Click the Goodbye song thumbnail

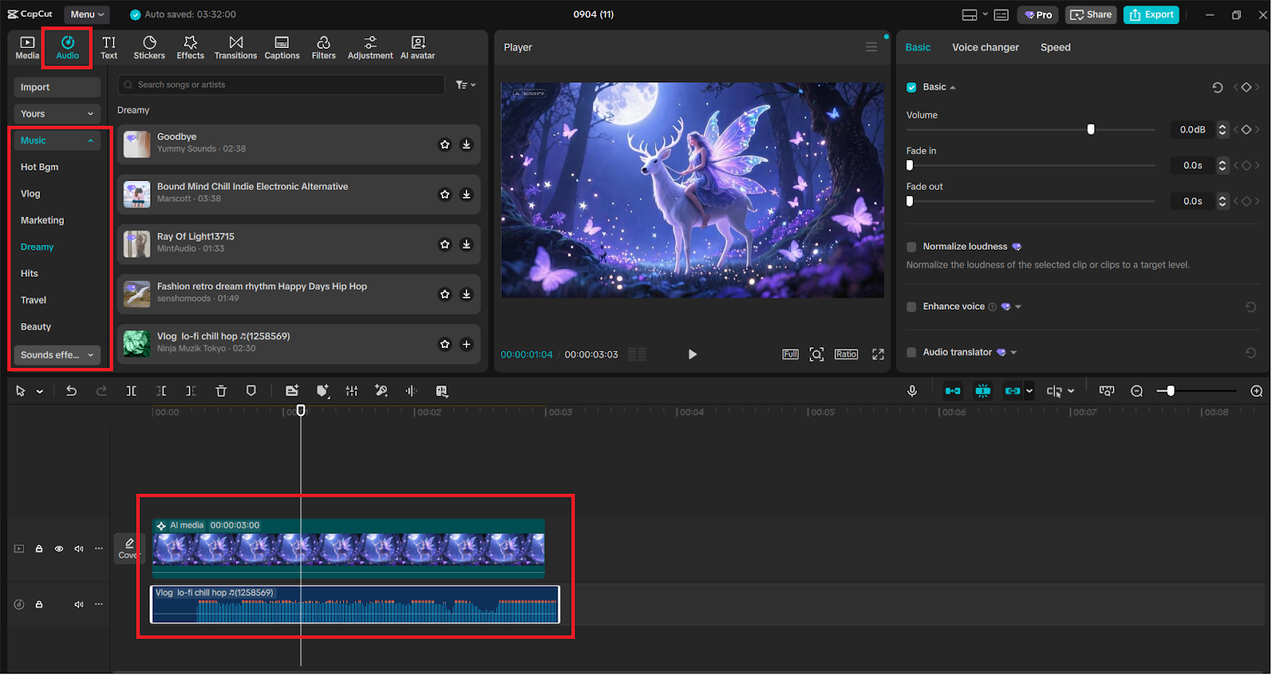pyautogui.click(x=137, y=144)
